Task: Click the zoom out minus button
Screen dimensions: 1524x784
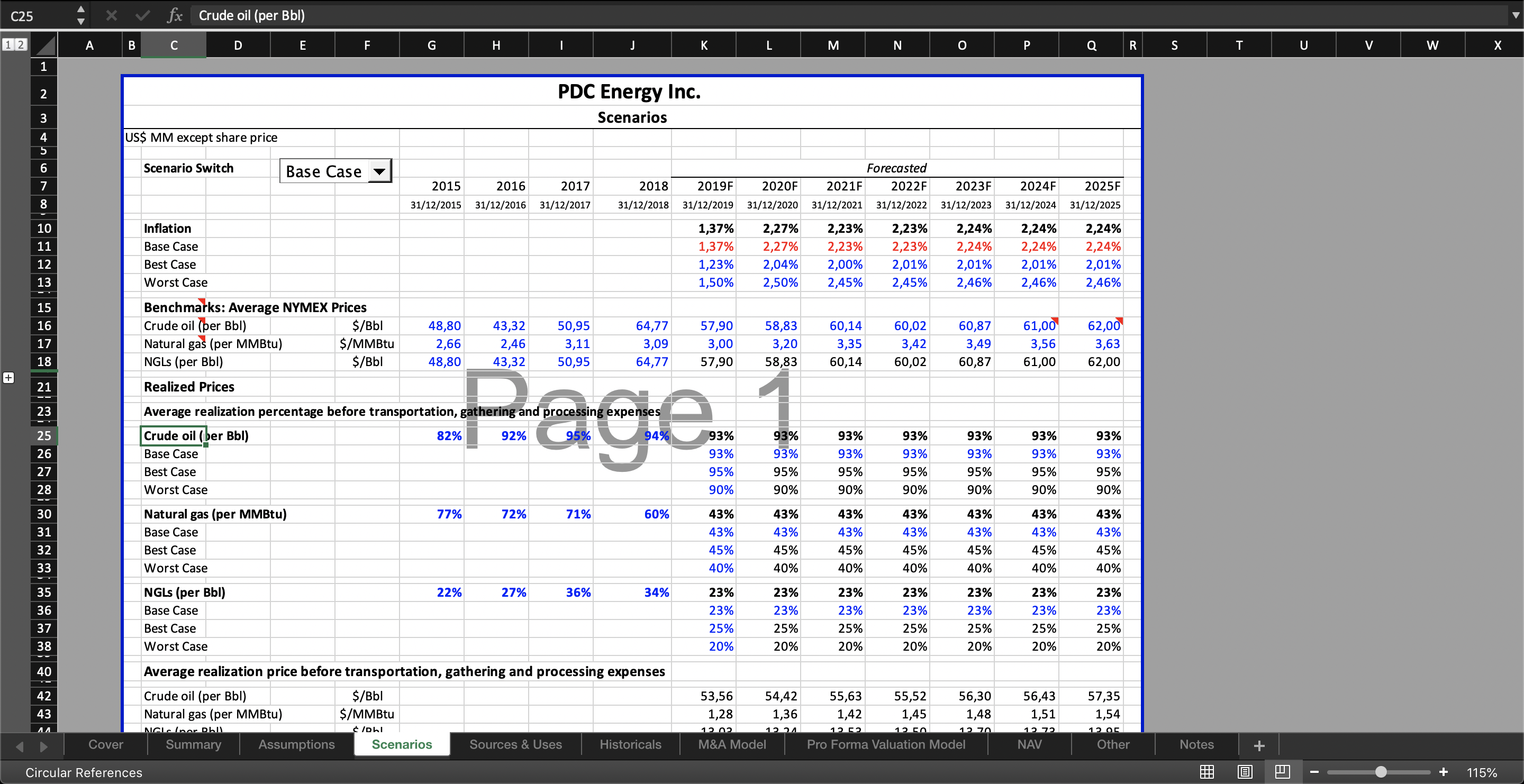Action: 1314,772
